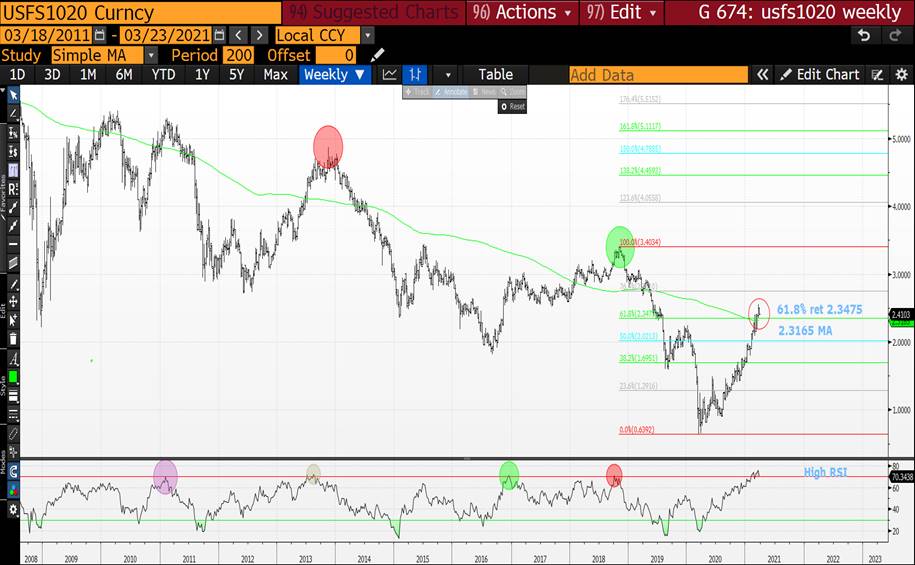The image size is (915, 565).
Task: Click the left toolbar settings gear
Action: pyautogui.click(x=13, y=510)
